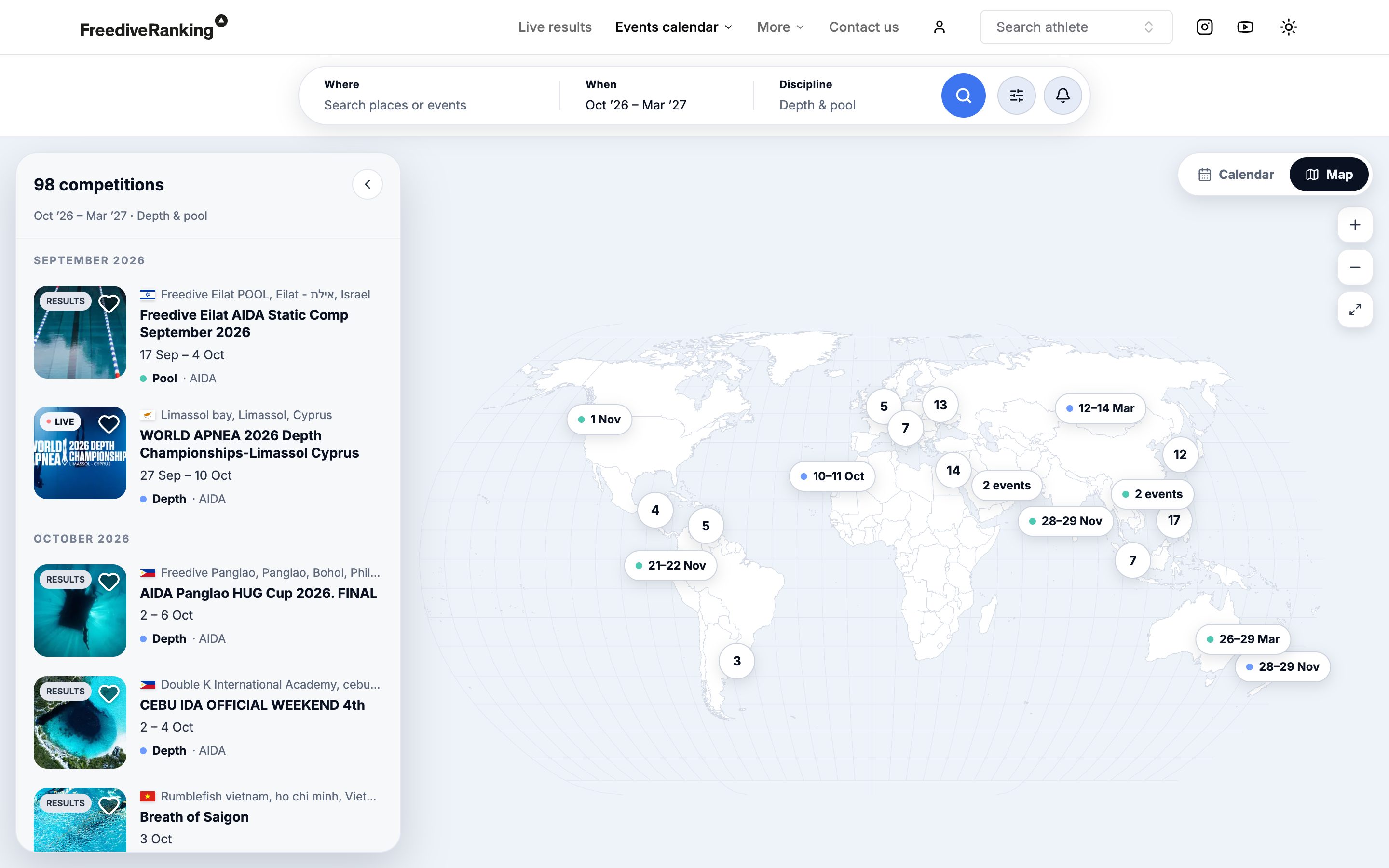Image resolution: width=1389 pixels, height=868 pixels.
Task: Open the Instagram icon link
Action: [x=1204, y=27]
